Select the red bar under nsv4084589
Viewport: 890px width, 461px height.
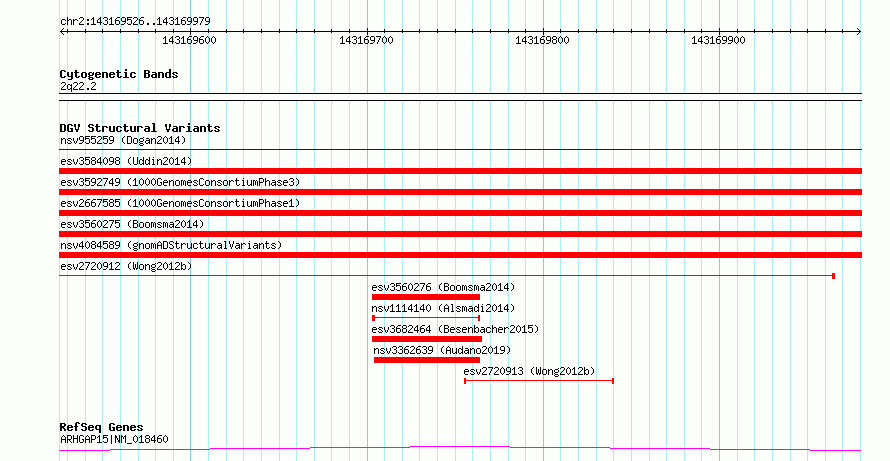460,255
